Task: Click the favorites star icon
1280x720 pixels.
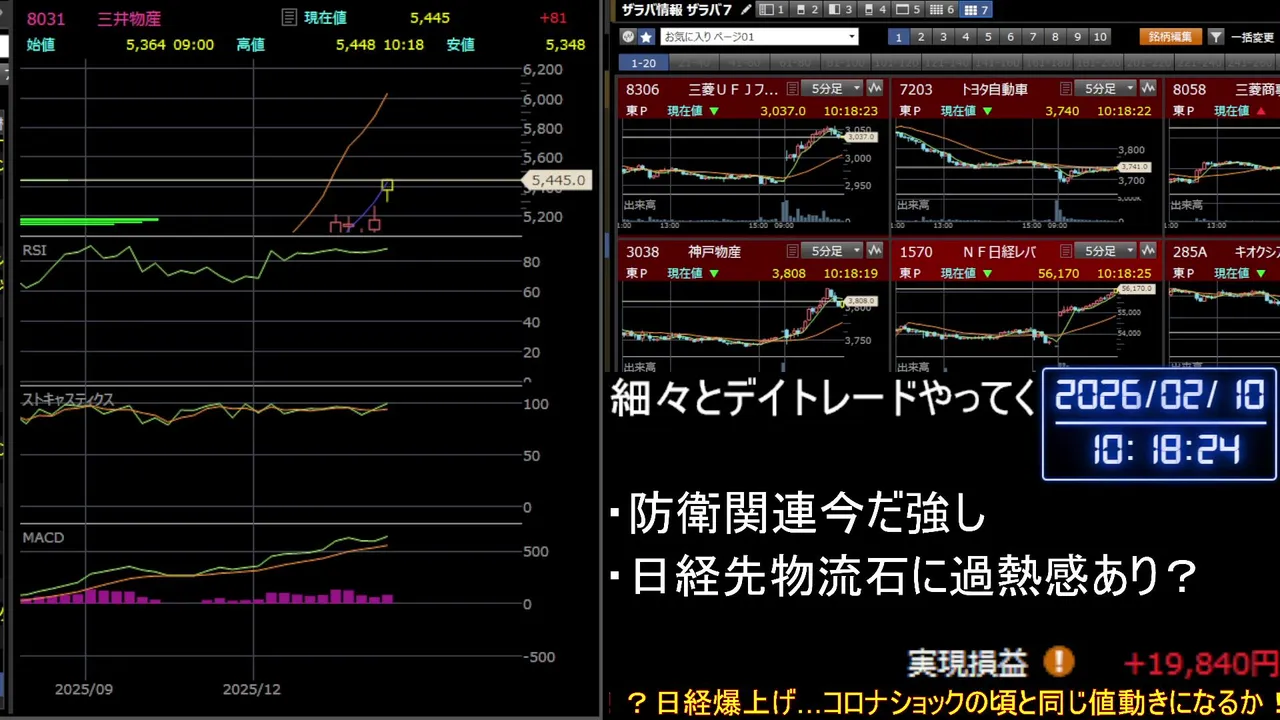Action: 646,37
